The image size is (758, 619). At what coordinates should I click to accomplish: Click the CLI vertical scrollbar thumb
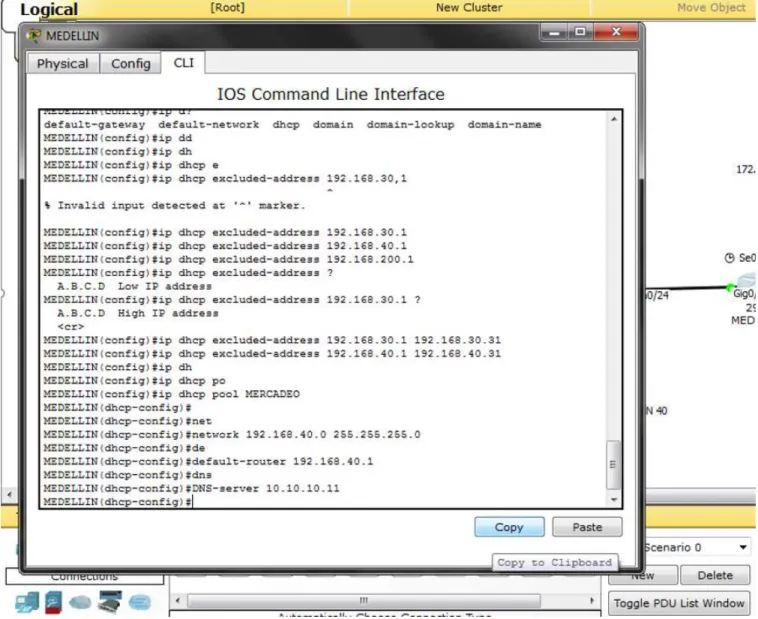613,464
